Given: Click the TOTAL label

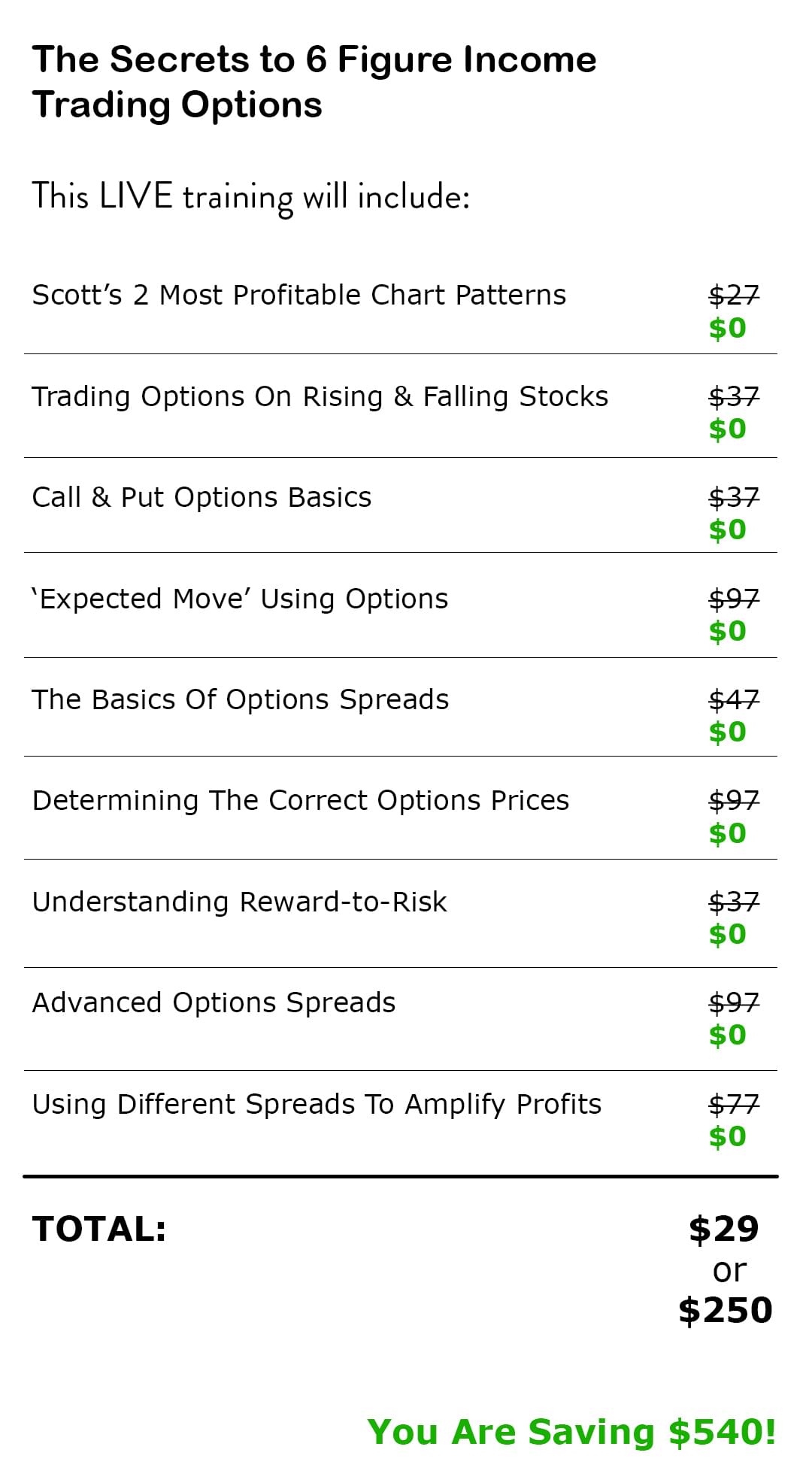Looking at the screenshot, I should (x=99, y=1229).
